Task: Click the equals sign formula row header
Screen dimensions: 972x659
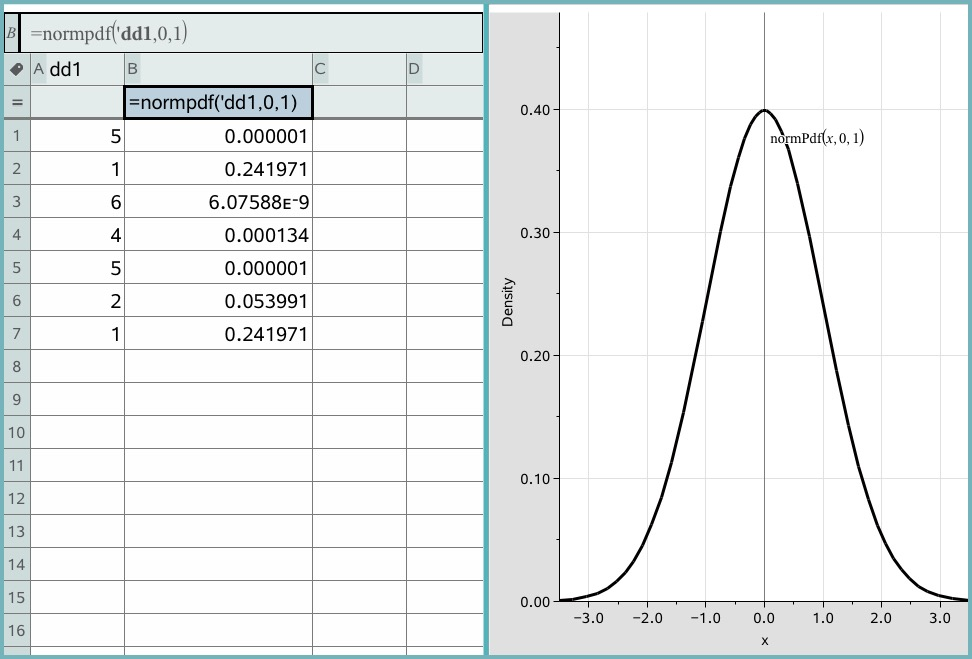Action: tap(16, 102)
